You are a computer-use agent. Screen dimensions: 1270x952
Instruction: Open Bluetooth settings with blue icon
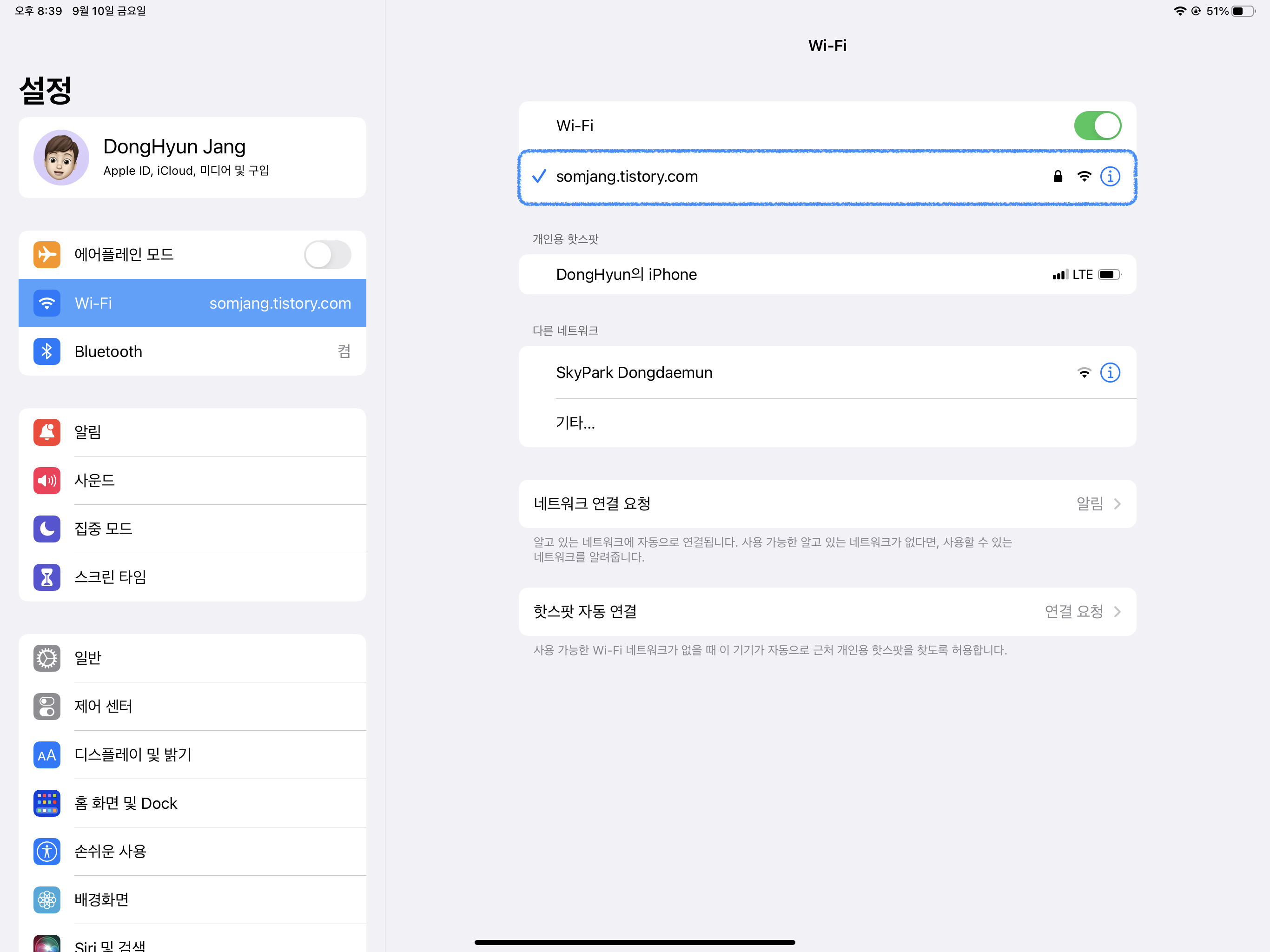pos(192,351)
